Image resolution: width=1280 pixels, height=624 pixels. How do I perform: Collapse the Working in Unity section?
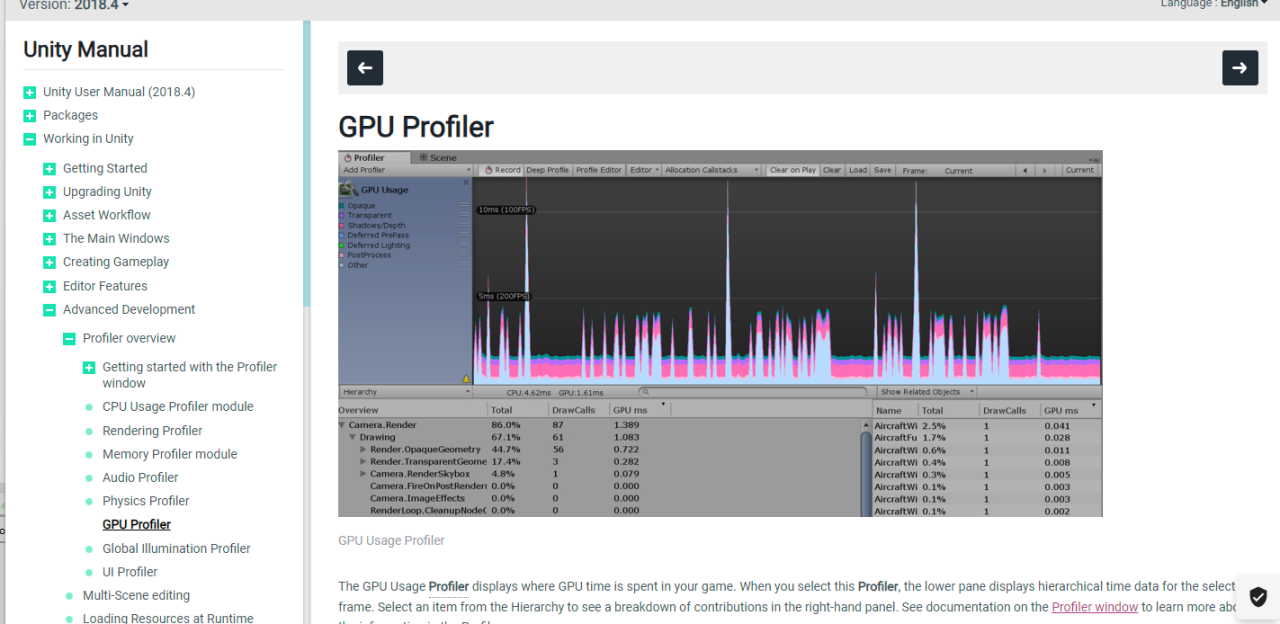[30, 139]
